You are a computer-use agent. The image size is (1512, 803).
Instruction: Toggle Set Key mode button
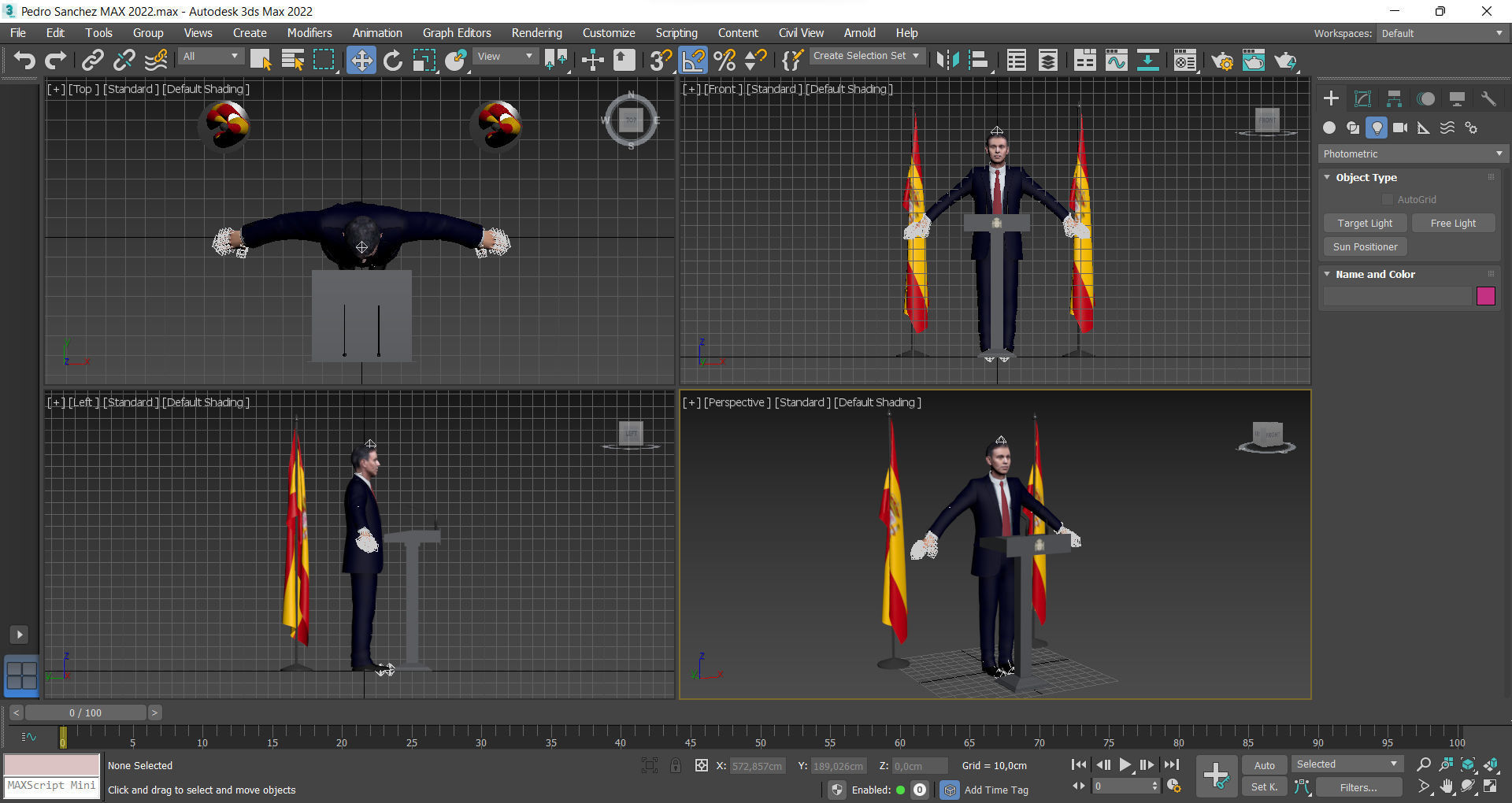click(1264, 786)
